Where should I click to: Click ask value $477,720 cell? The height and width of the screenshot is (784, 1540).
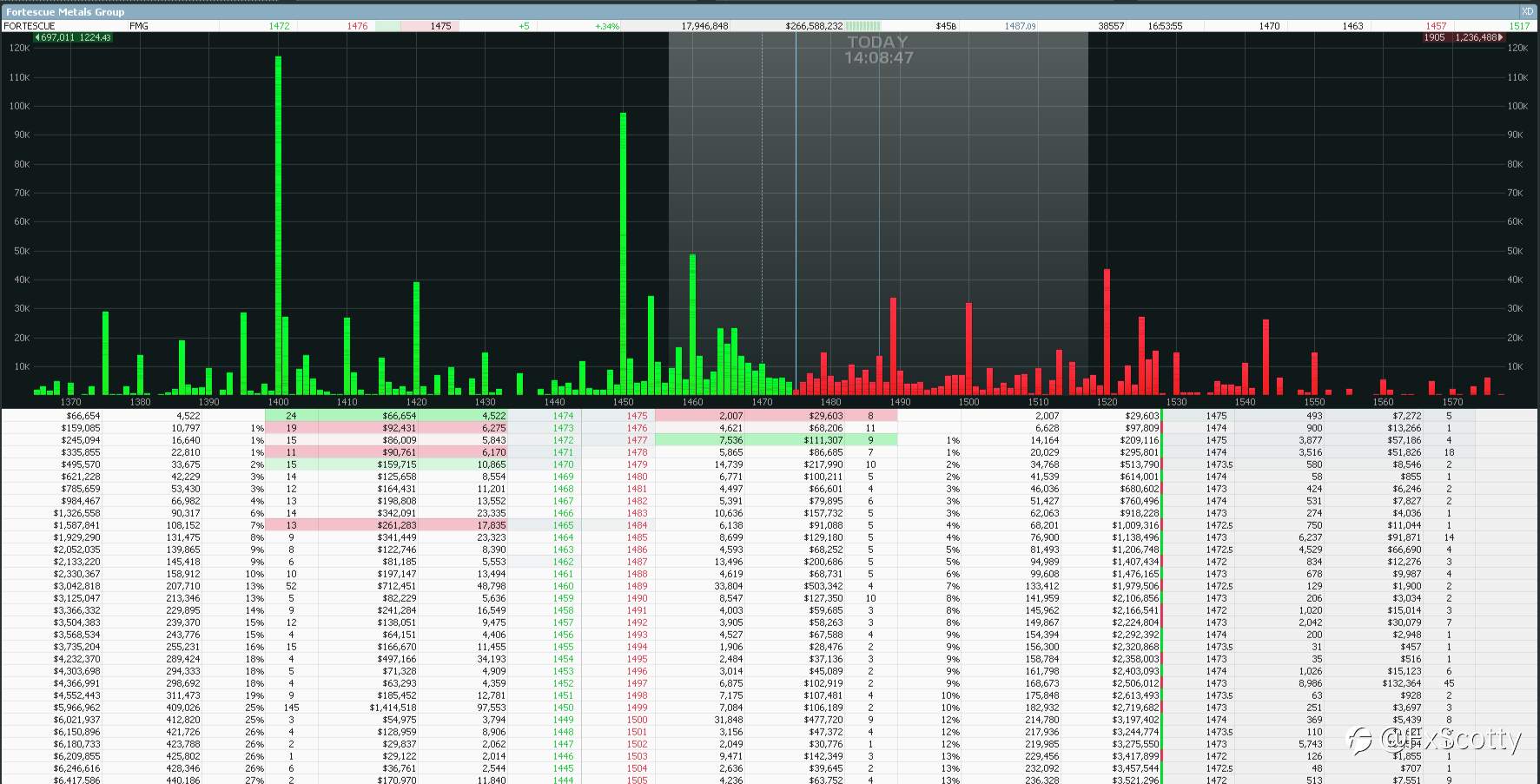coord(824,720)
